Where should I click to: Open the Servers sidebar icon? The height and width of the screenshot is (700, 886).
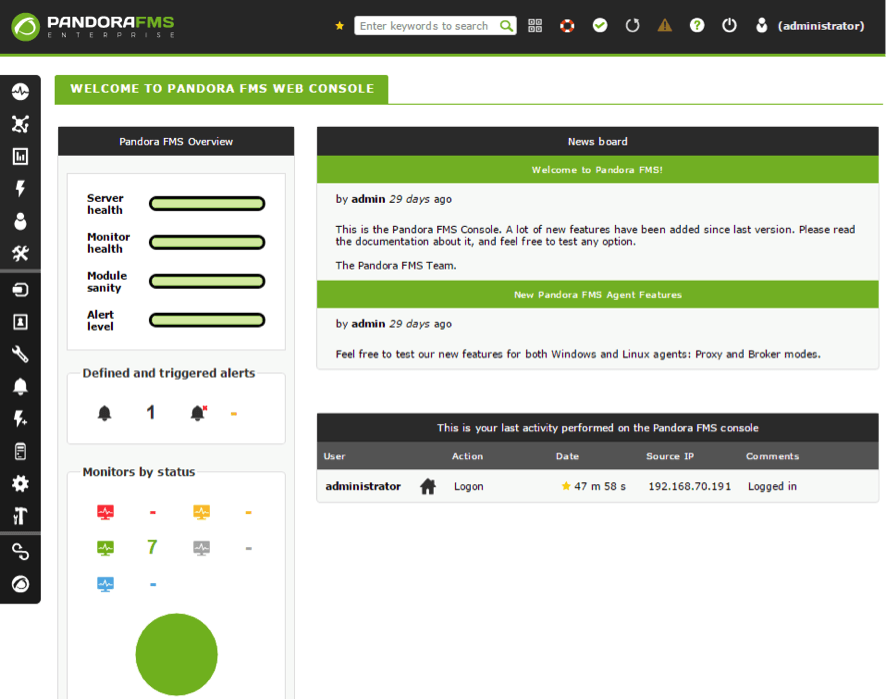pyautogui.click(x=20, y=451)
